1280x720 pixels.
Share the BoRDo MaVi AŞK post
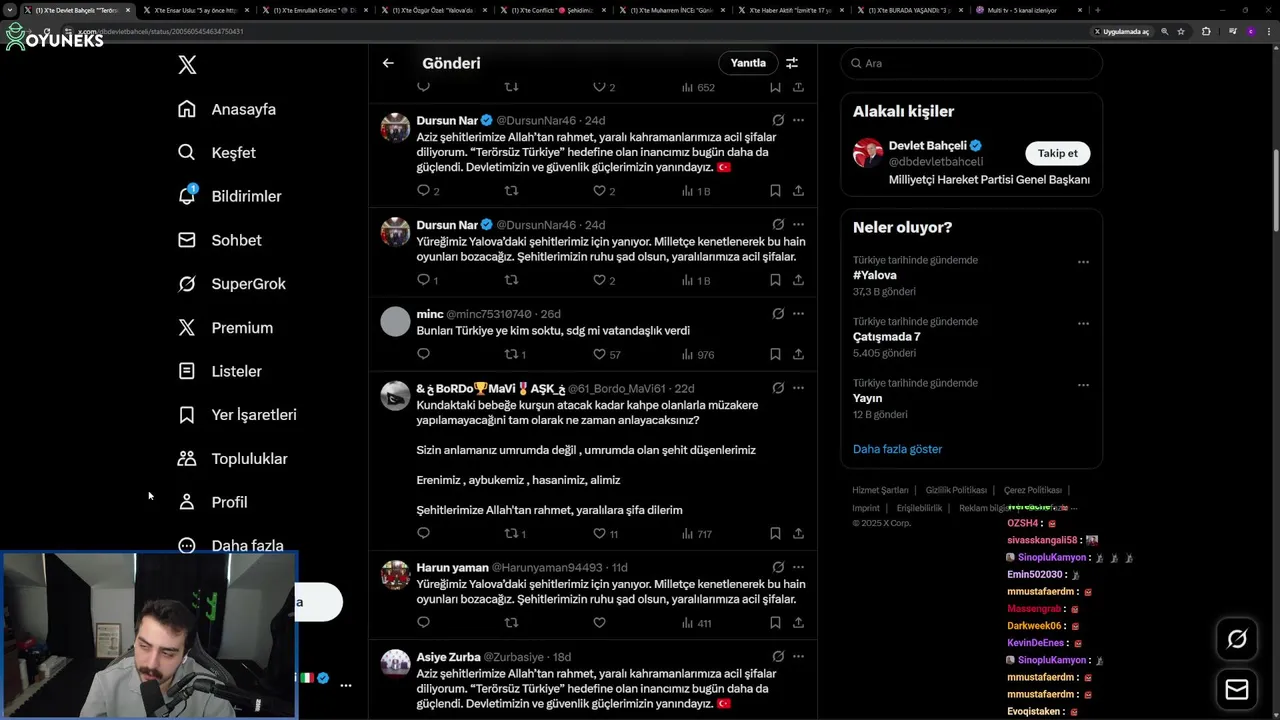click(798, 533)
